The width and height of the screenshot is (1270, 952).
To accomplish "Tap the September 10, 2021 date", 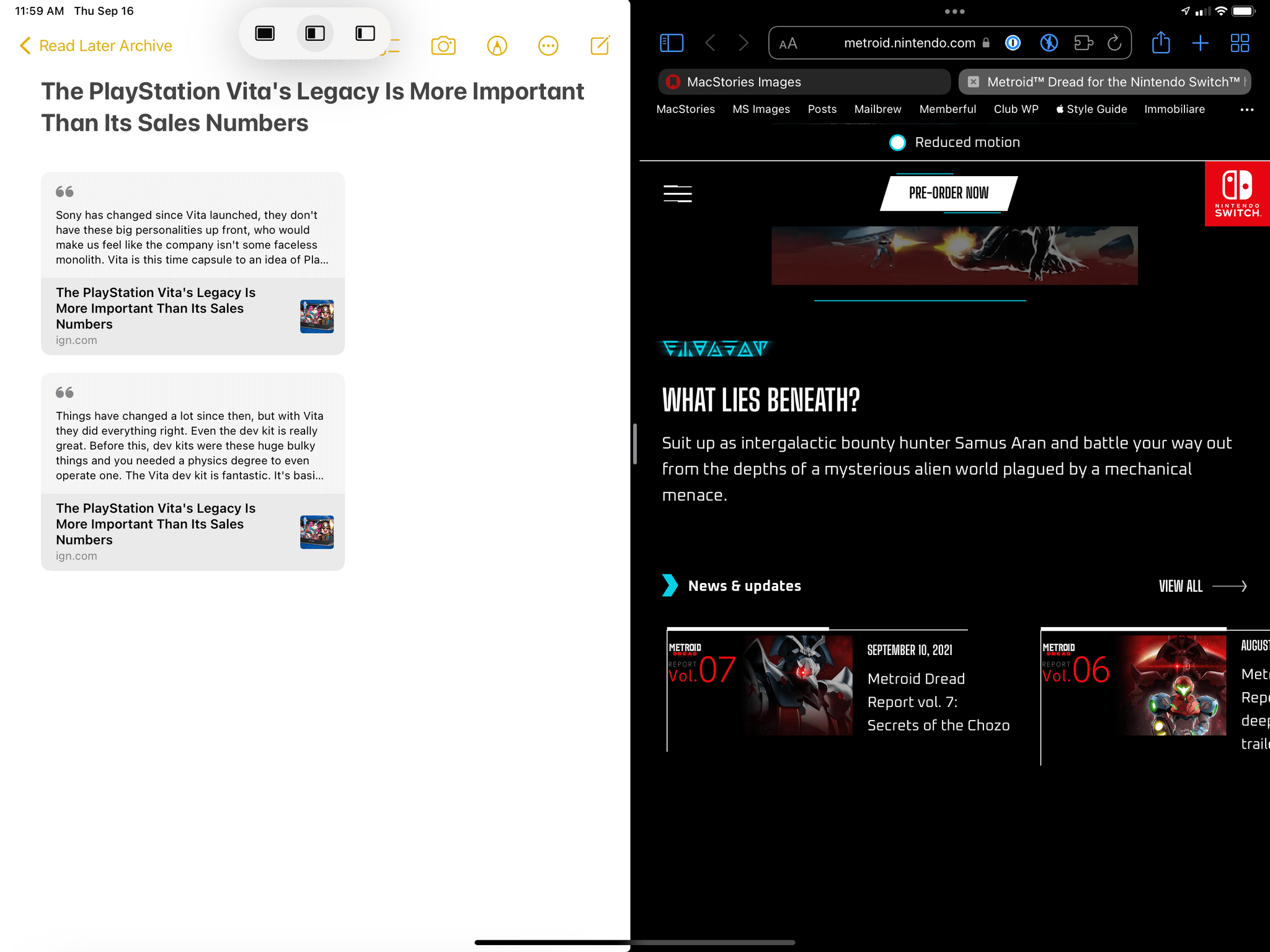I will click(910, 650).
